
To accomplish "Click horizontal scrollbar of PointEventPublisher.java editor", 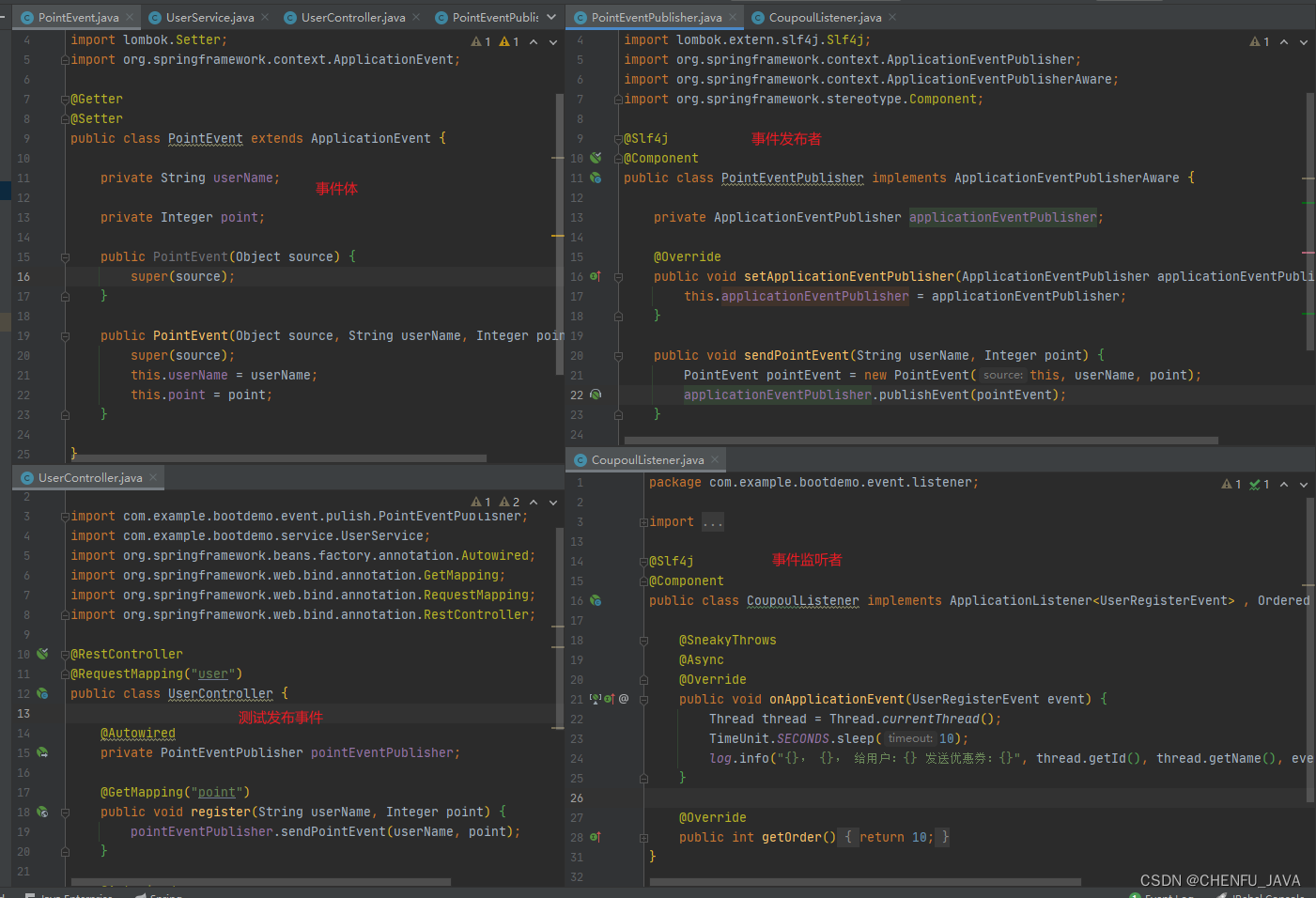I will [x=921, y=440].
